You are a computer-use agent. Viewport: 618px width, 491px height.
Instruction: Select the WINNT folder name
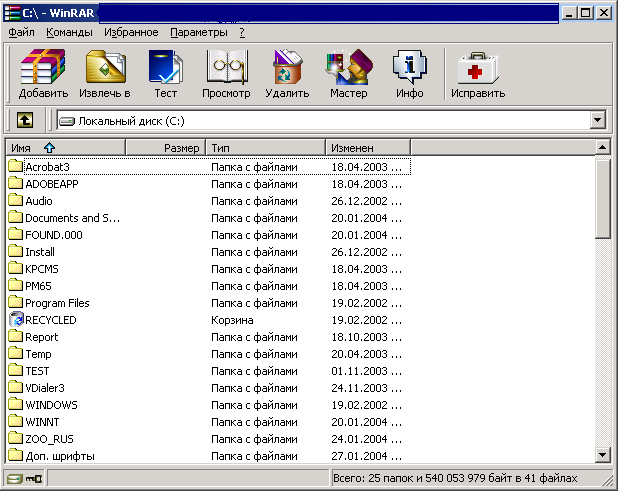tap(42, 422)
